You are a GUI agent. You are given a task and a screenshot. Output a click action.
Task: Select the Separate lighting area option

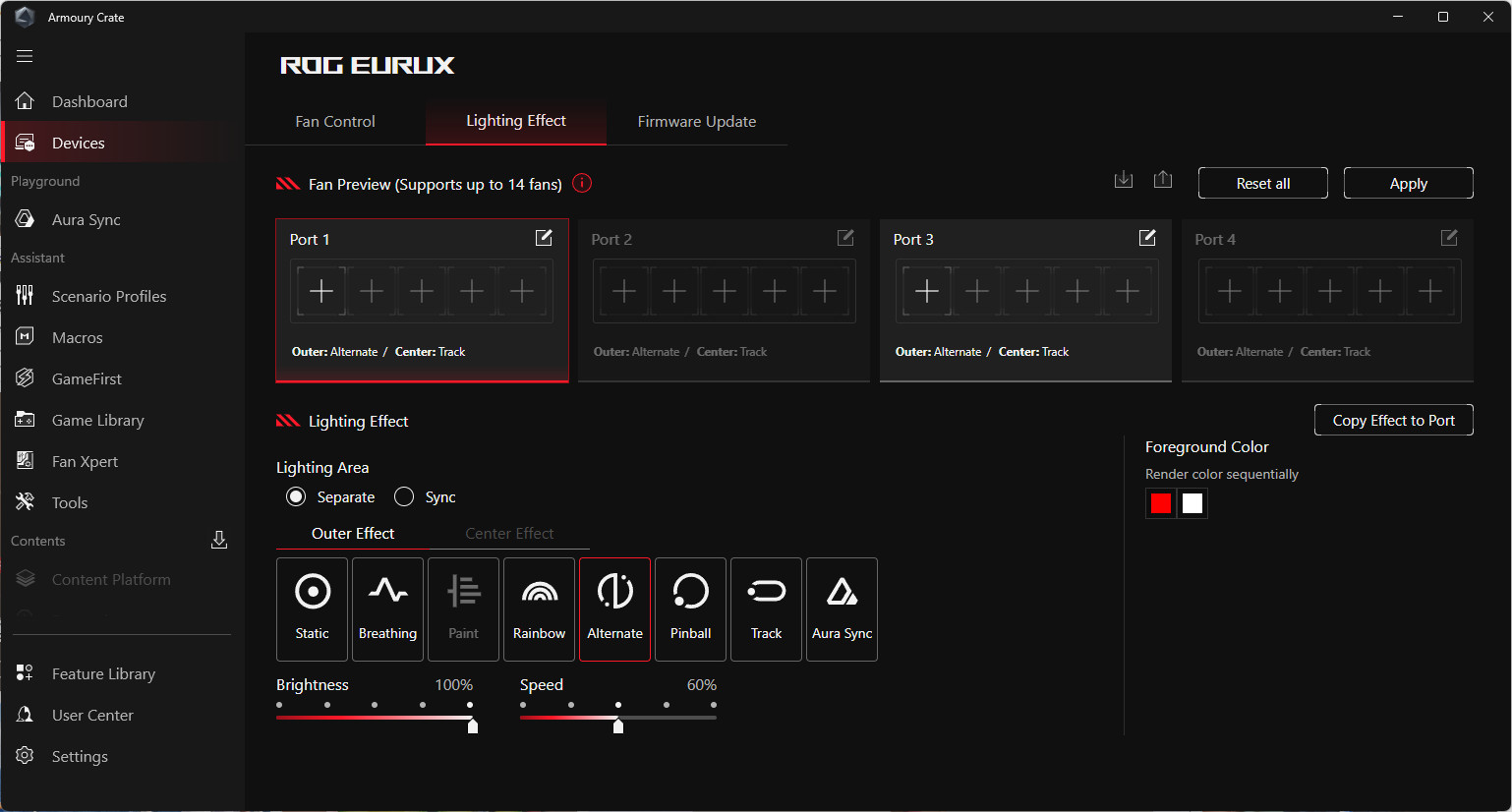tap(296, 496)
